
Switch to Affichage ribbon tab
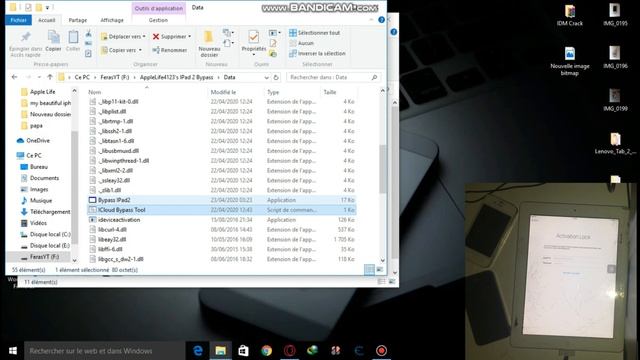[112, 20]
